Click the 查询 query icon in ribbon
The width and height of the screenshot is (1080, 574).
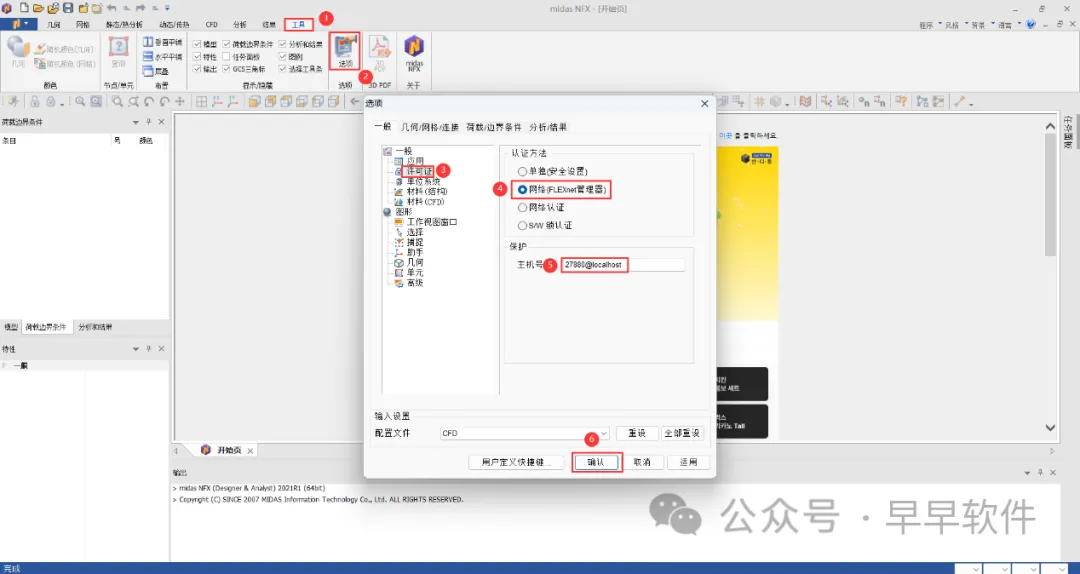coord(119,51)
